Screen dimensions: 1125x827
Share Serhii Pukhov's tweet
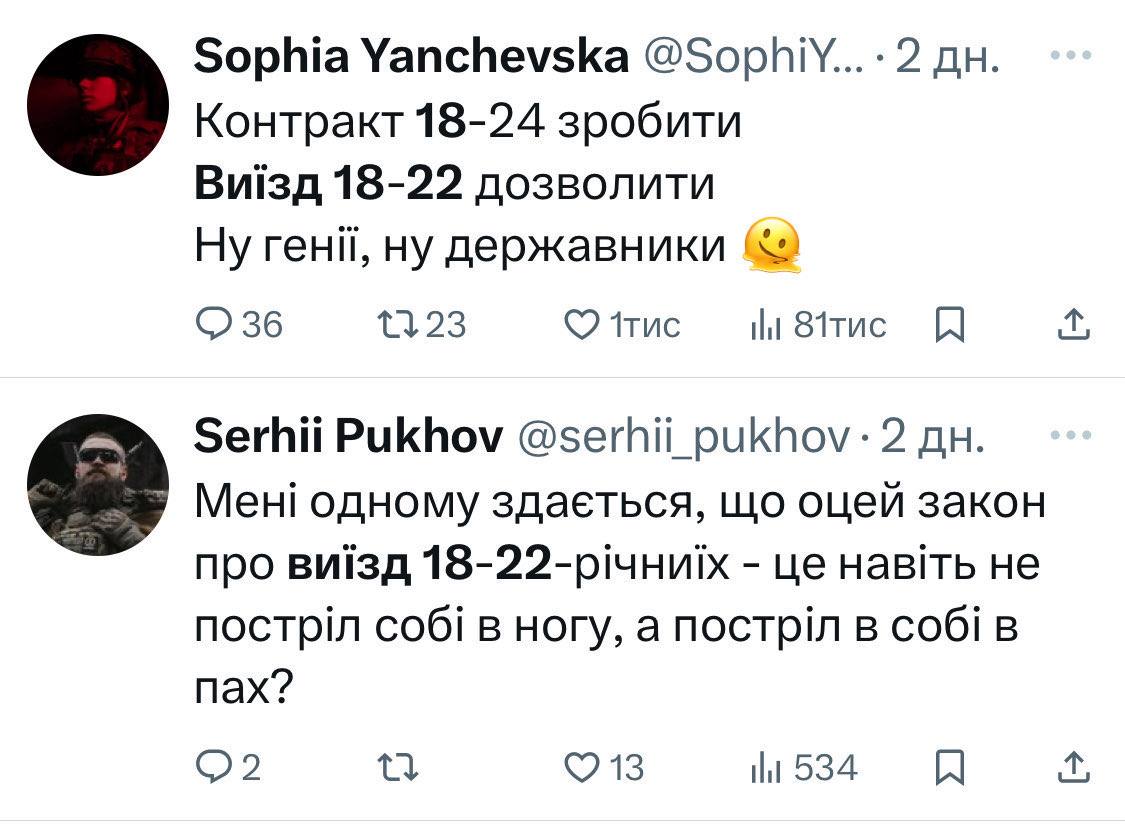point(1071,766)
